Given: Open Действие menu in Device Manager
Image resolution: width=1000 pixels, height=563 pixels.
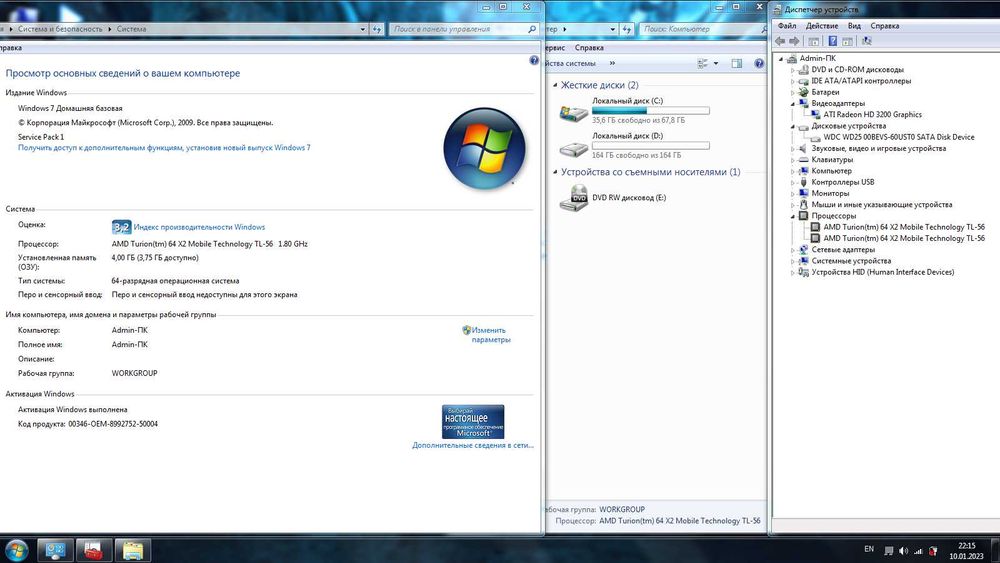Looking at the screenshot, I should (x=821, y=26).
